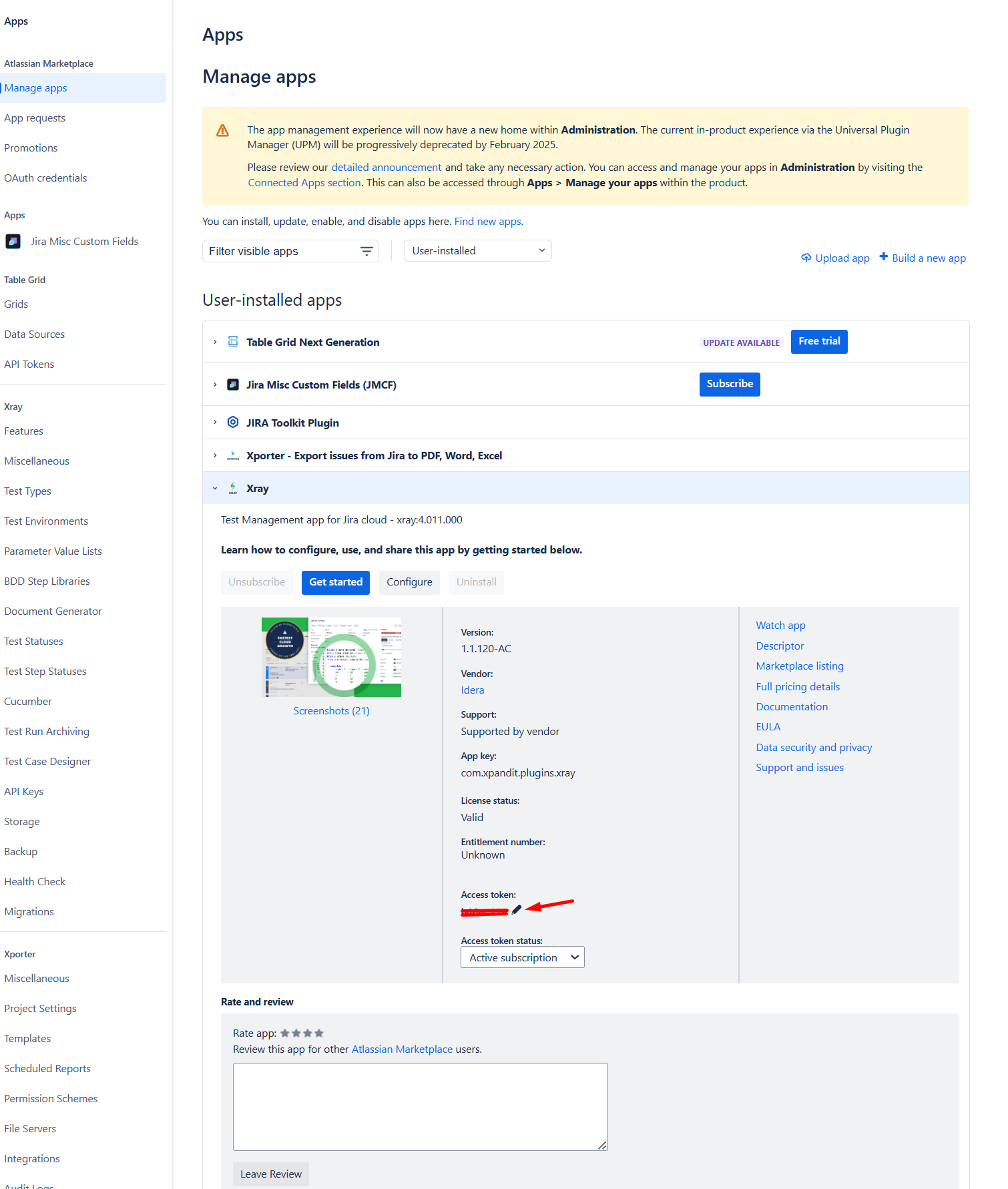Screen dimensions: 1008x1189
Task: Open Parameter Value Lists
Action: [53, 551]
